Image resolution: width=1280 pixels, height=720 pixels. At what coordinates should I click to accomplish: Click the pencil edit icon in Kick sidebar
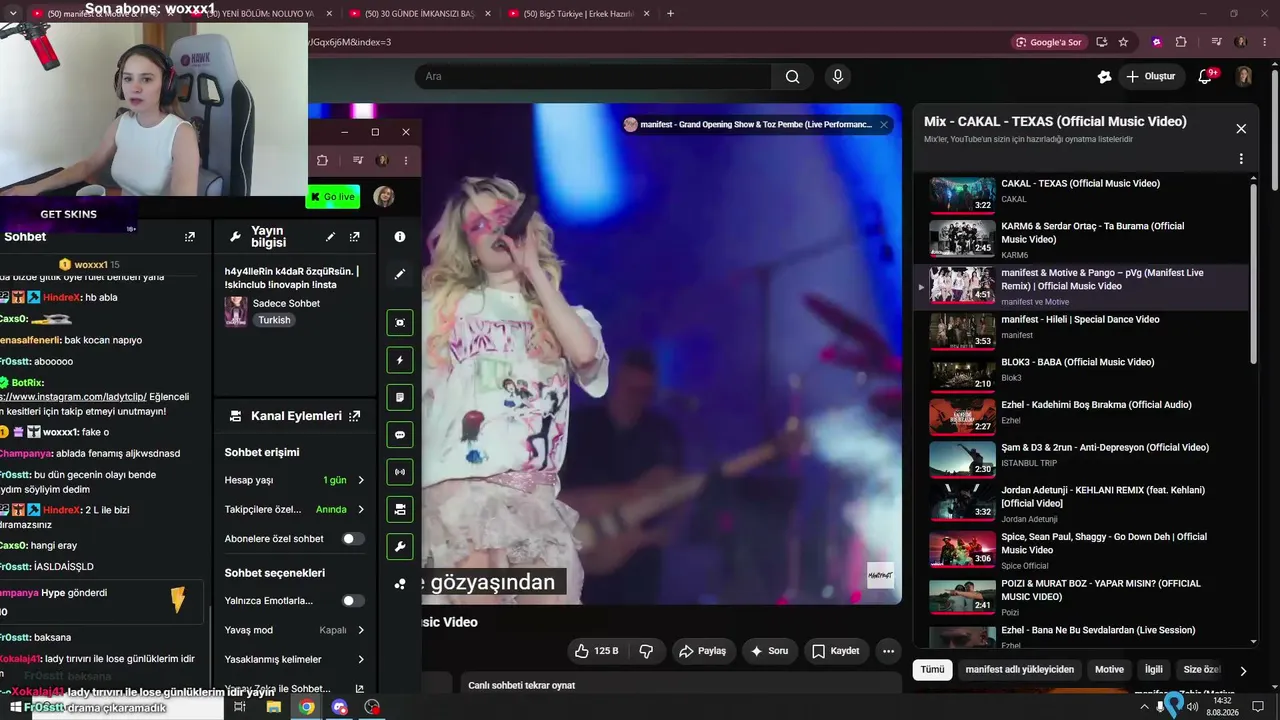point(400,274)
